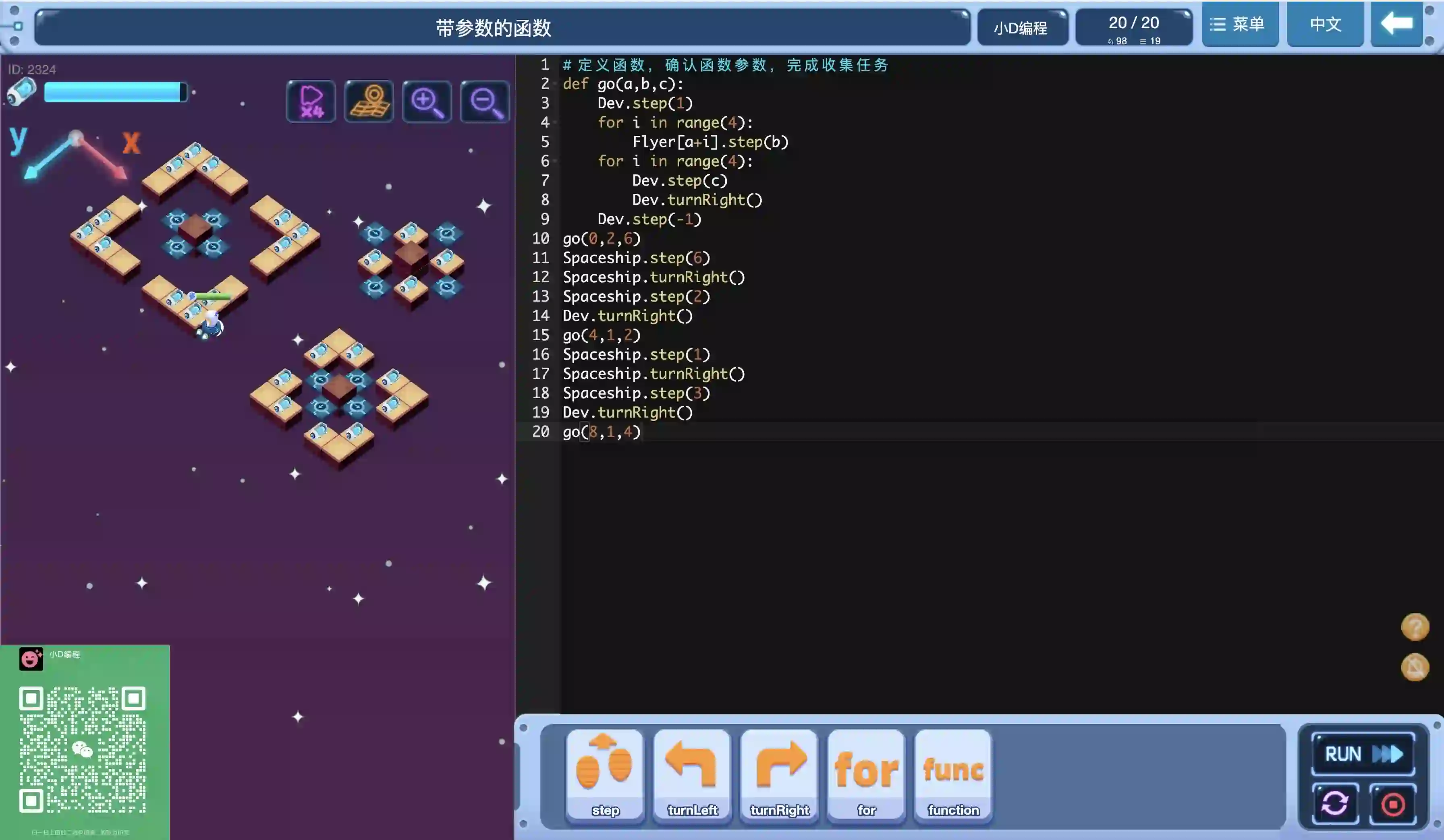The width and height of the screenshot is (1444, 840).
Task: Reset code with the refresh icon
Action: (x=1335, y=803)
